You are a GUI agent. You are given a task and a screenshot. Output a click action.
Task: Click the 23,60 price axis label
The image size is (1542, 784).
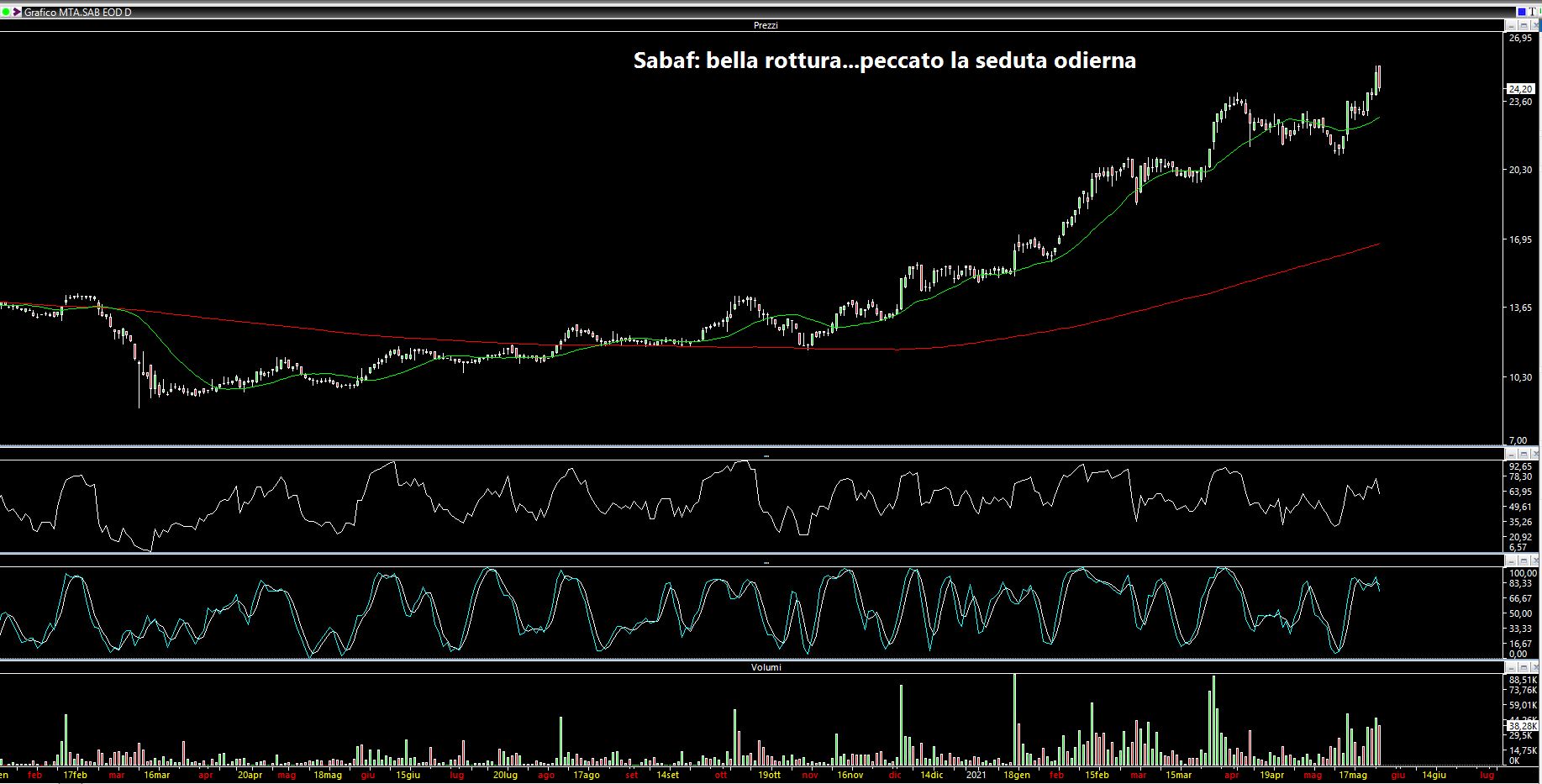tap(1520, 102)
